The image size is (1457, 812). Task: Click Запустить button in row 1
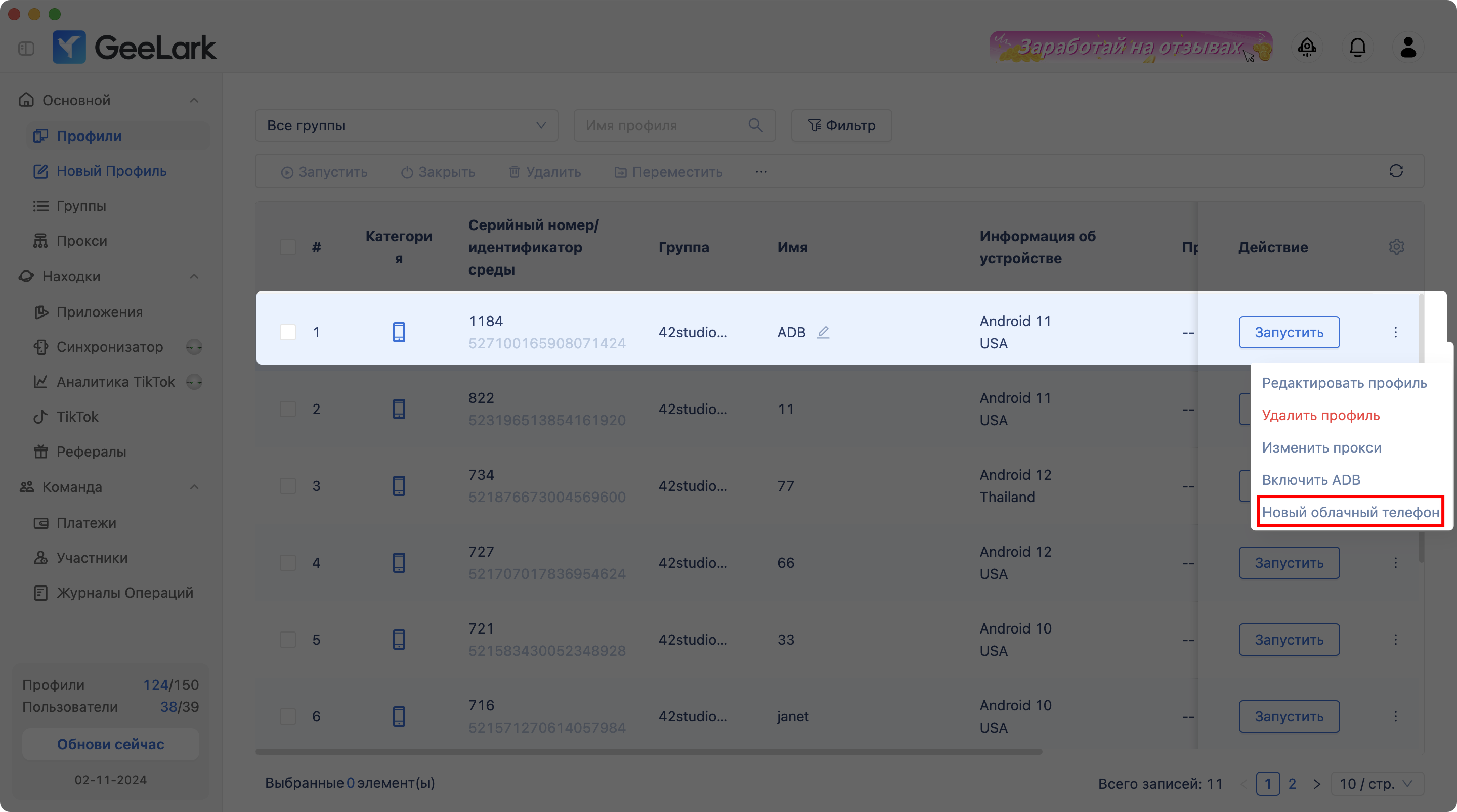coord(1289,333)
